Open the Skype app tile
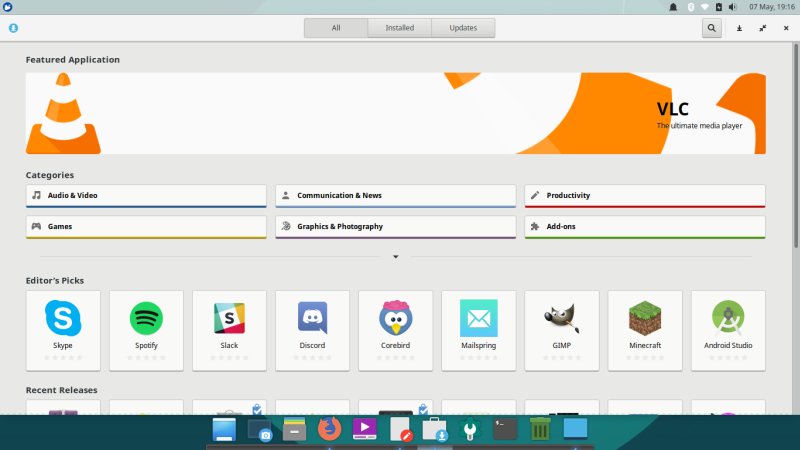Screen dimensions: 800x450 click(x=63, y=331)
